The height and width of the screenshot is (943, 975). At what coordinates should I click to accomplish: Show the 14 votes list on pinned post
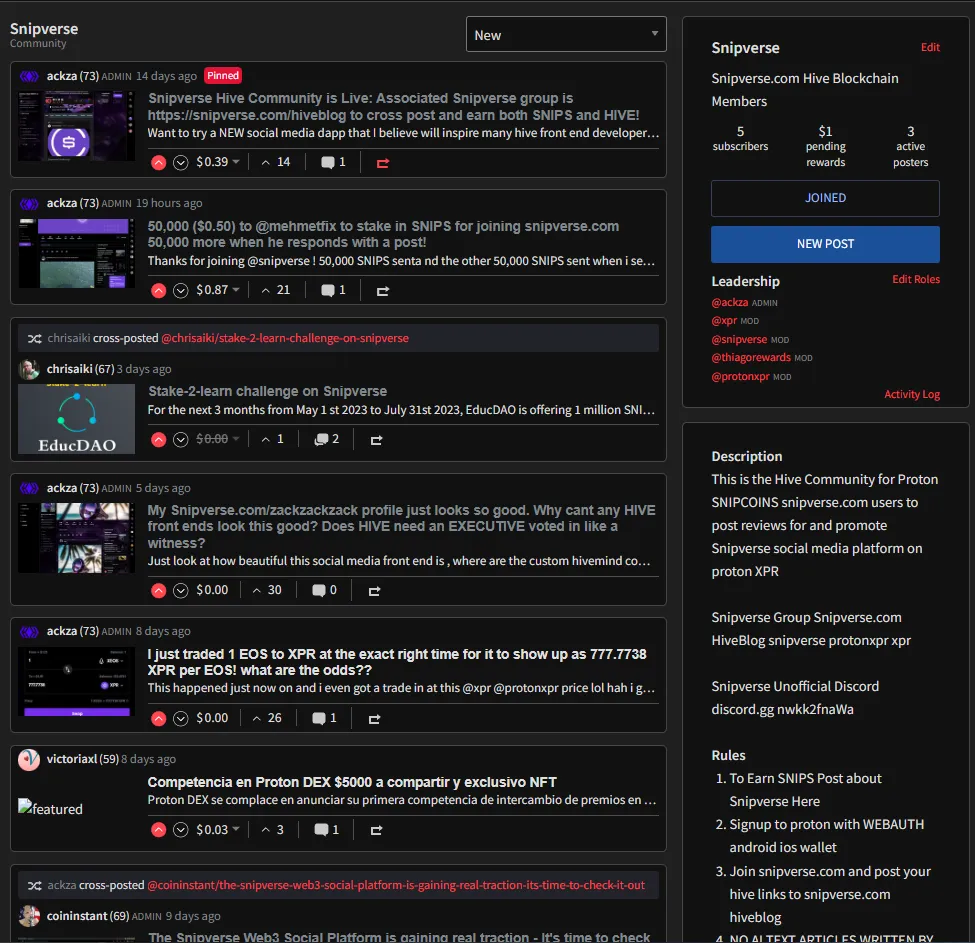coord(275,162)
